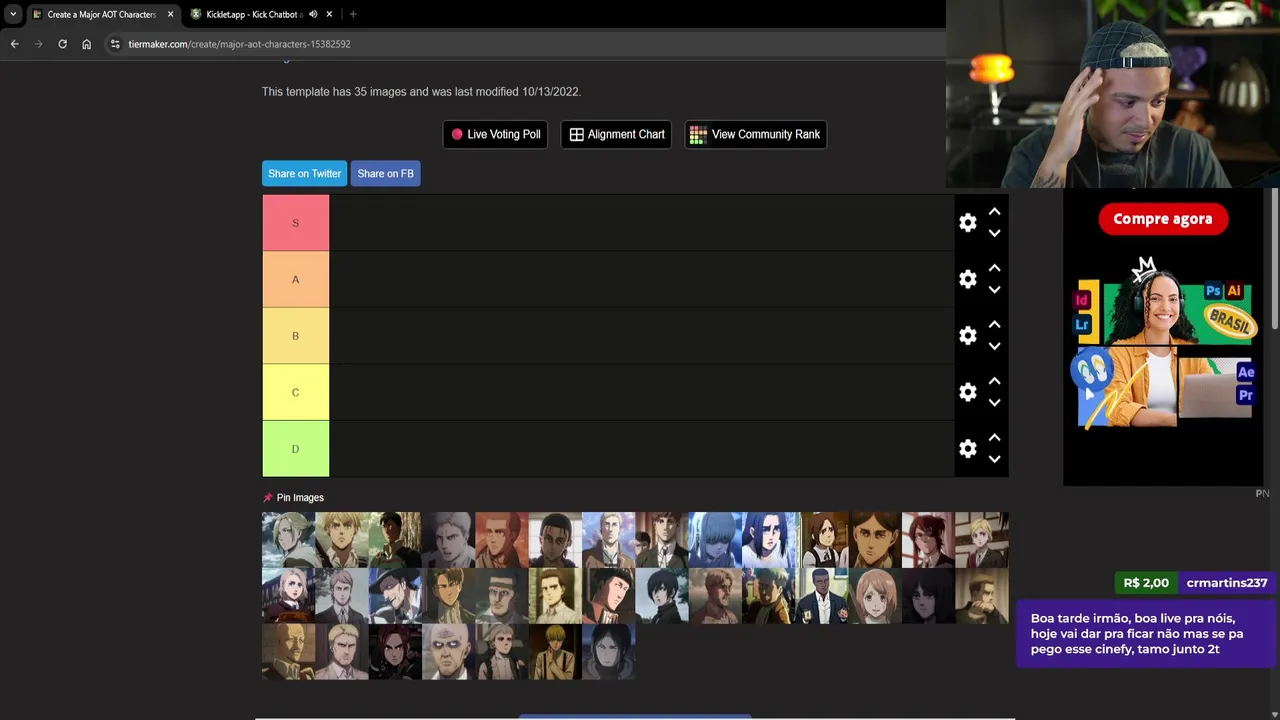This screenshot has width=1280, height=720.
Task: Click Share on Twitter button
Action: [x=304, y=173]
